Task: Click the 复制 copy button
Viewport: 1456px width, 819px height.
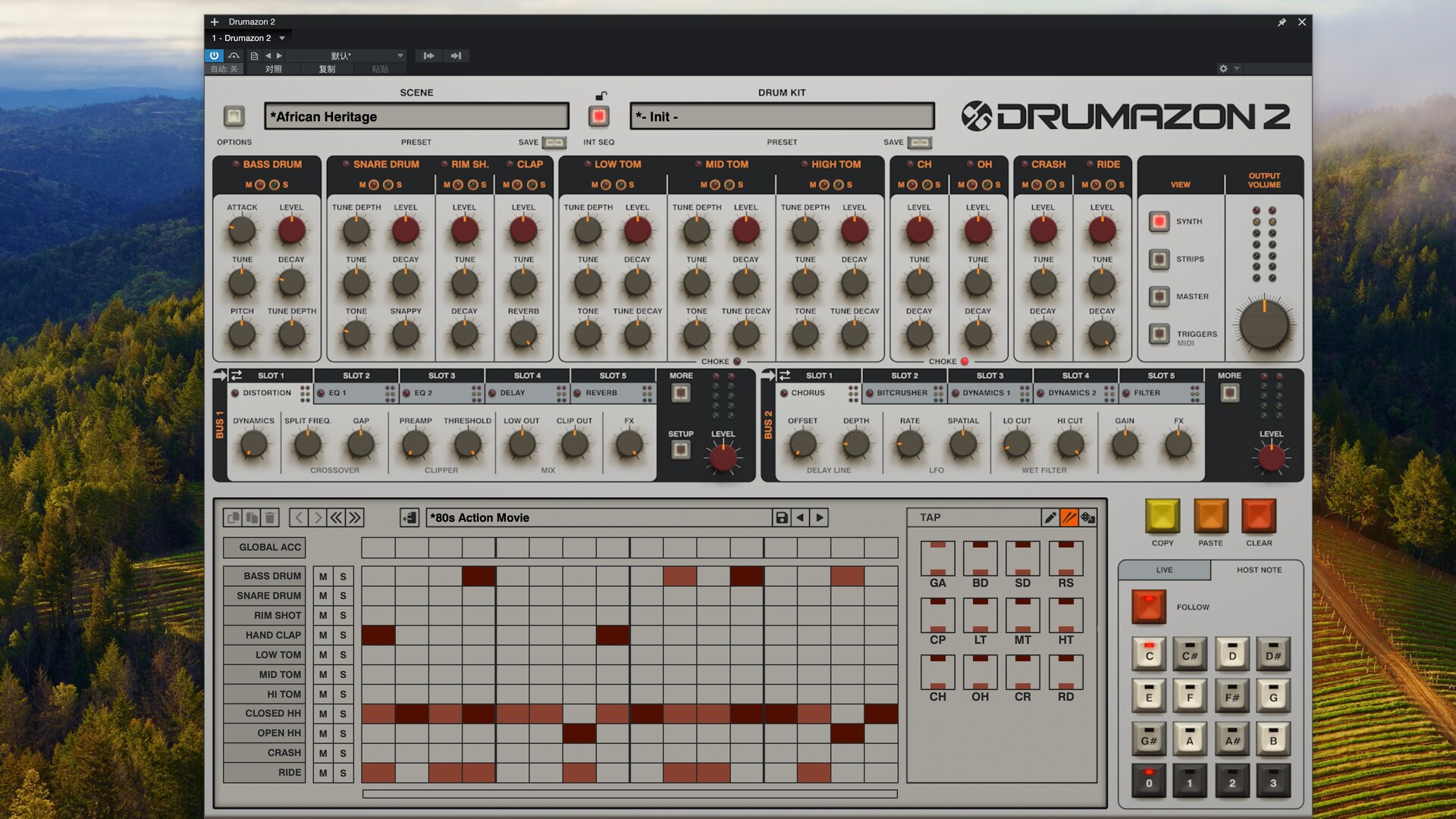Action: (x=327, y=69)
